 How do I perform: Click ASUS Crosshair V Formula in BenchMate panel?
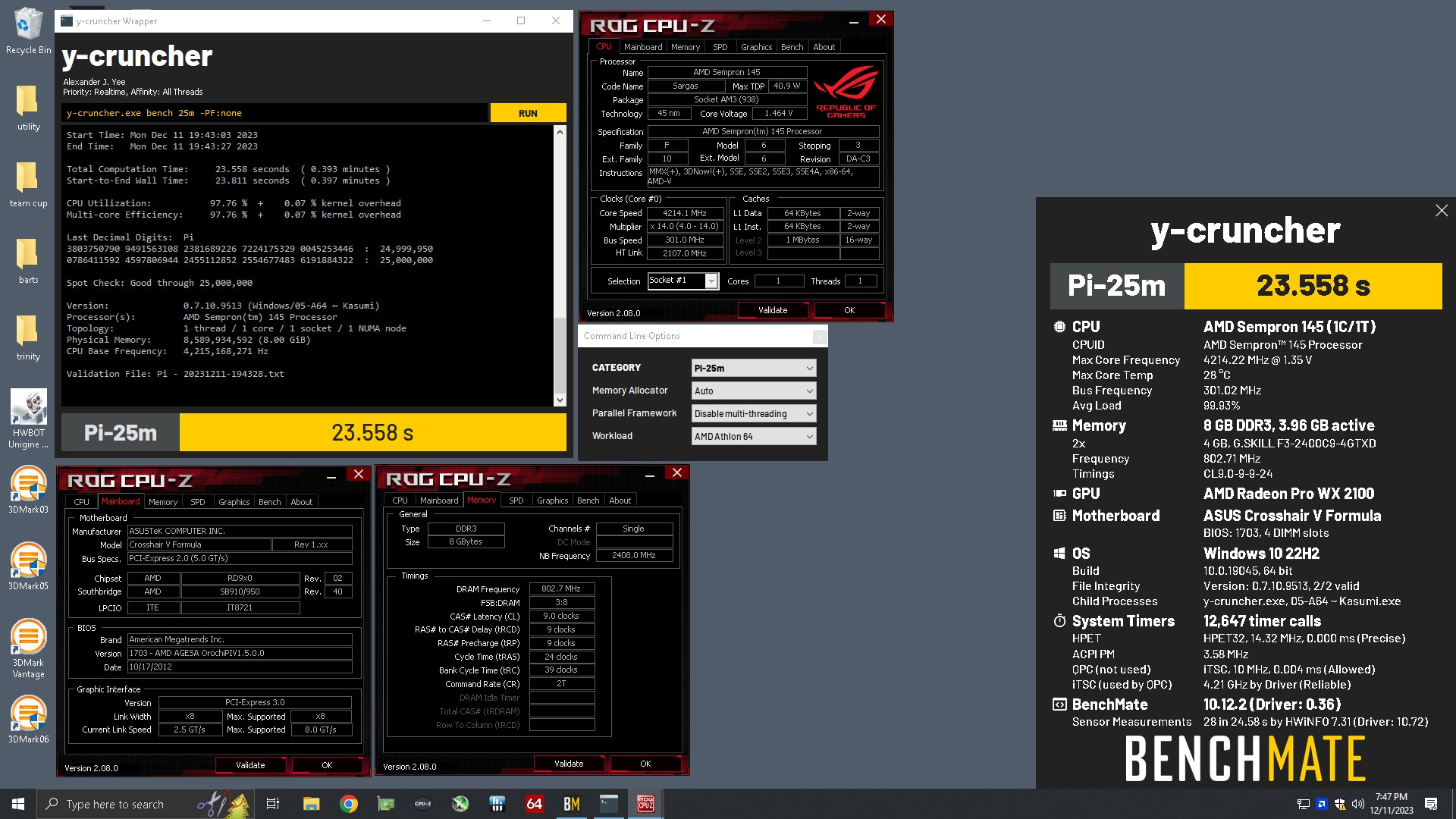coord(1292,516)
